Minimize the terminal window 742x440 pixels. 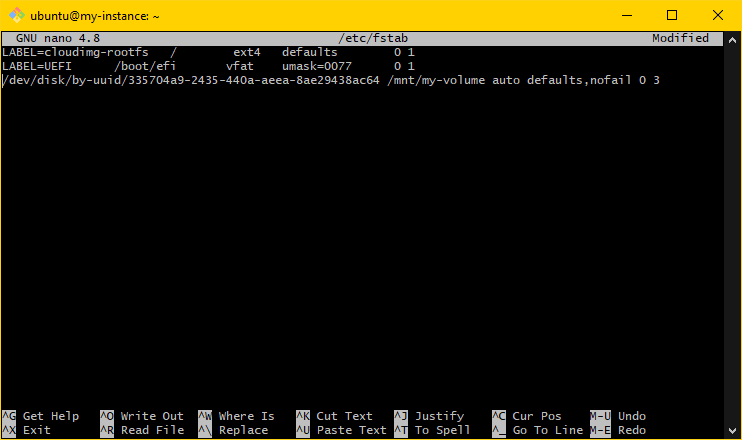tap(626, 15)
